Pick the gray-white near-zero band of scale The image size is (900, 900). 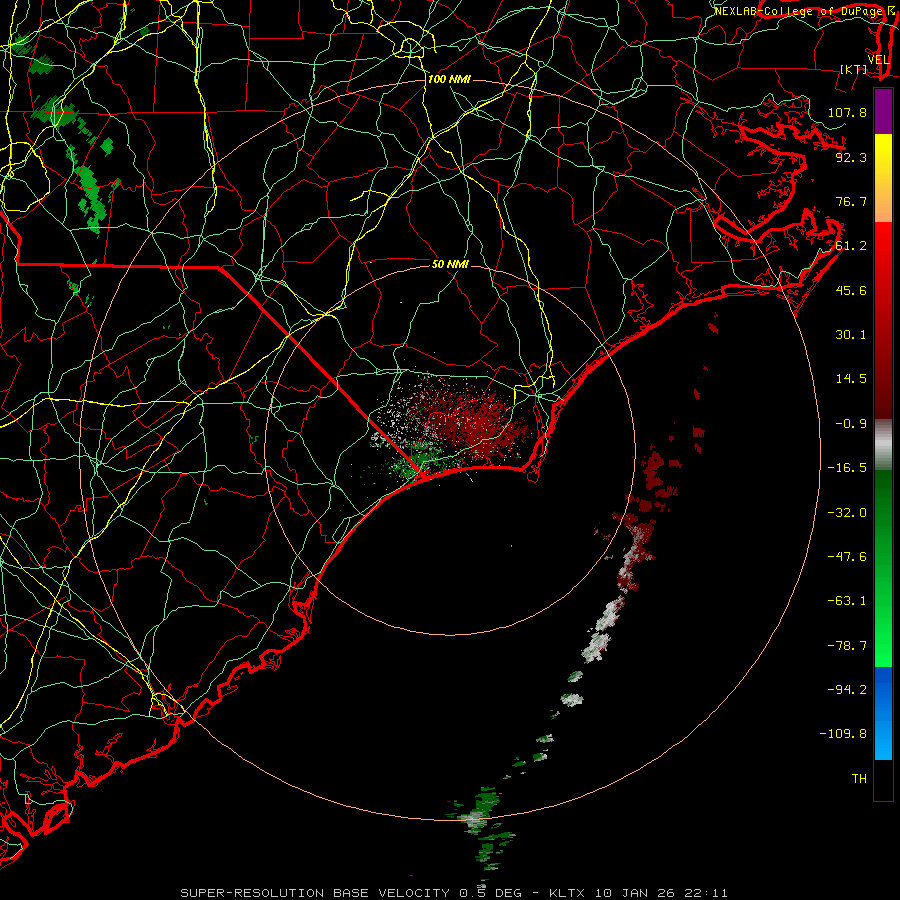883,445
